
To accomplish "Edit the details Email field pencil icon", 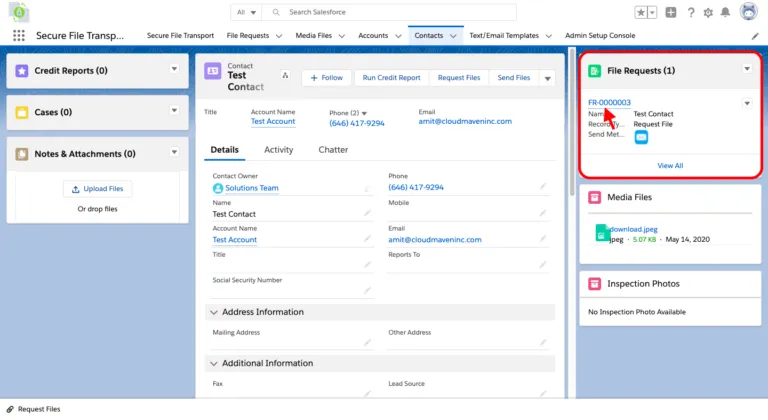I will click(x=543, y=239).
